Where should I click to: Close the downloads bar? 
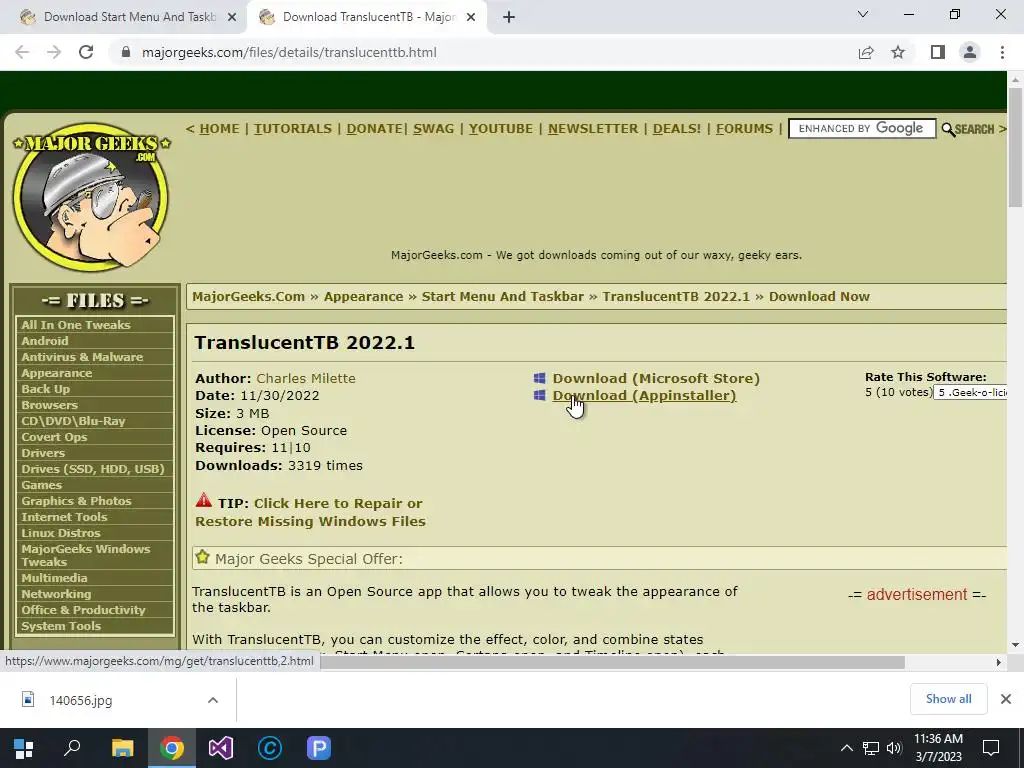point(1006,699)
